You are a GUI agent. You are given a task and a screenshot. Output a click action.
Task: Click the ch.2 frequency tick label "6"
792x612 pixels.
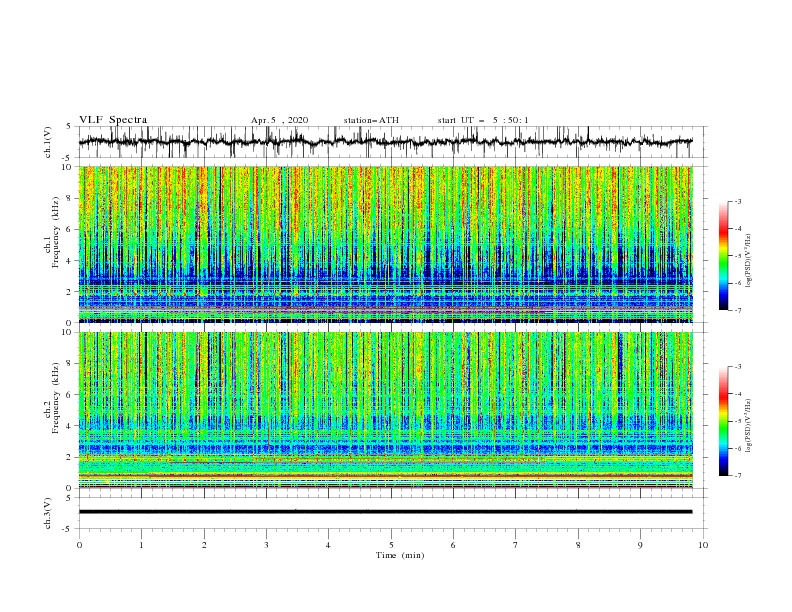click(x=70, y=395)
